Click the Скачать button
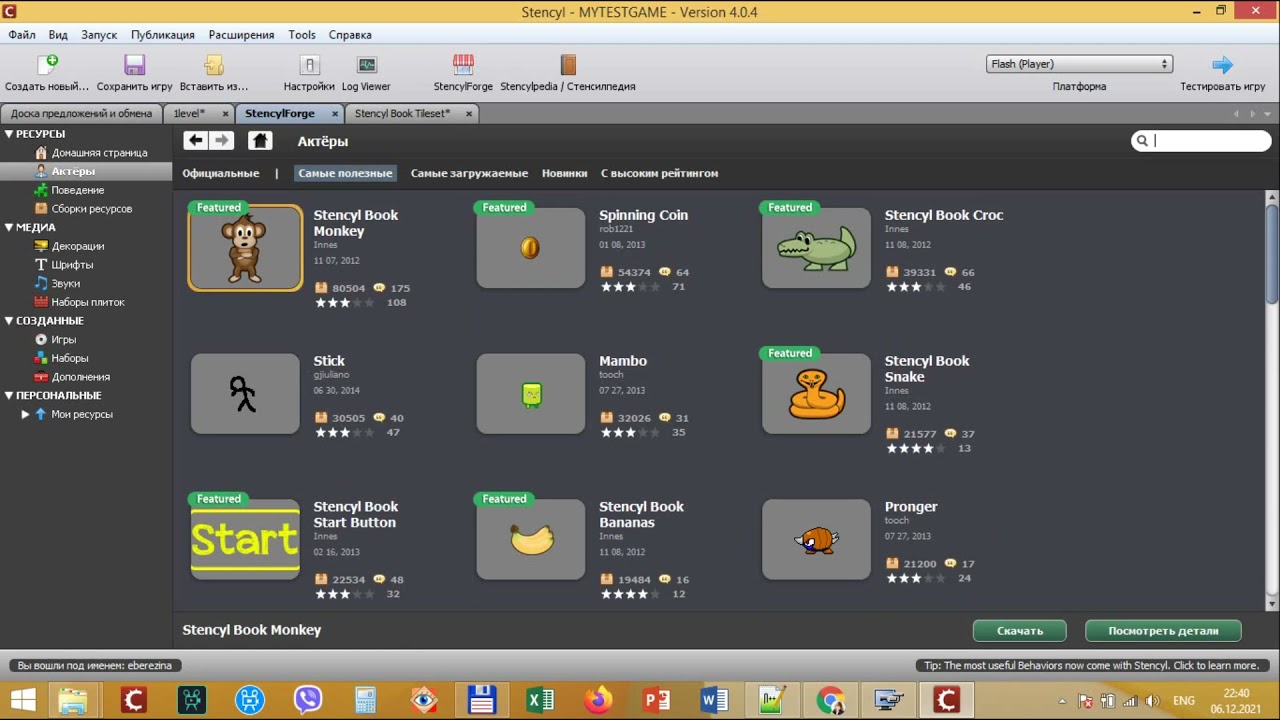Screen dimensions: 1280x720 pyautogui.click(x=1020, y=631)
